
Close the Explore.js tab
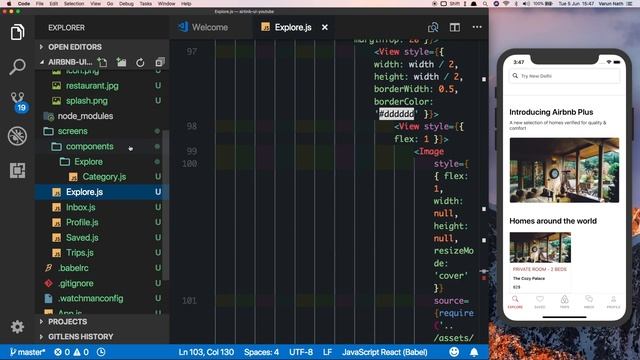(324, 27)
